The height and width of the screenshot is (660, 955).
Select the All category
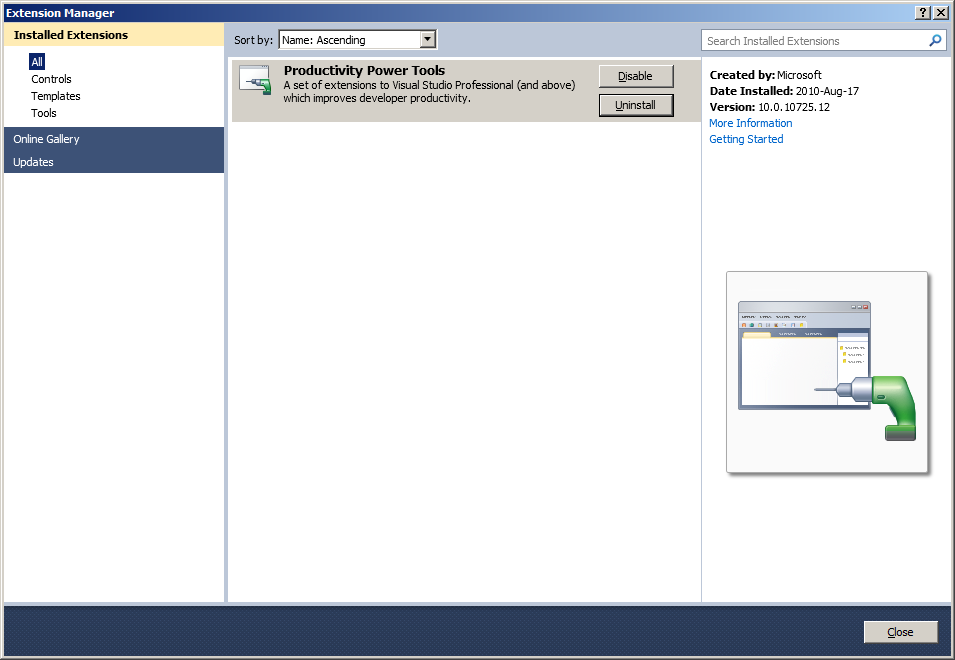coord(37,61)
